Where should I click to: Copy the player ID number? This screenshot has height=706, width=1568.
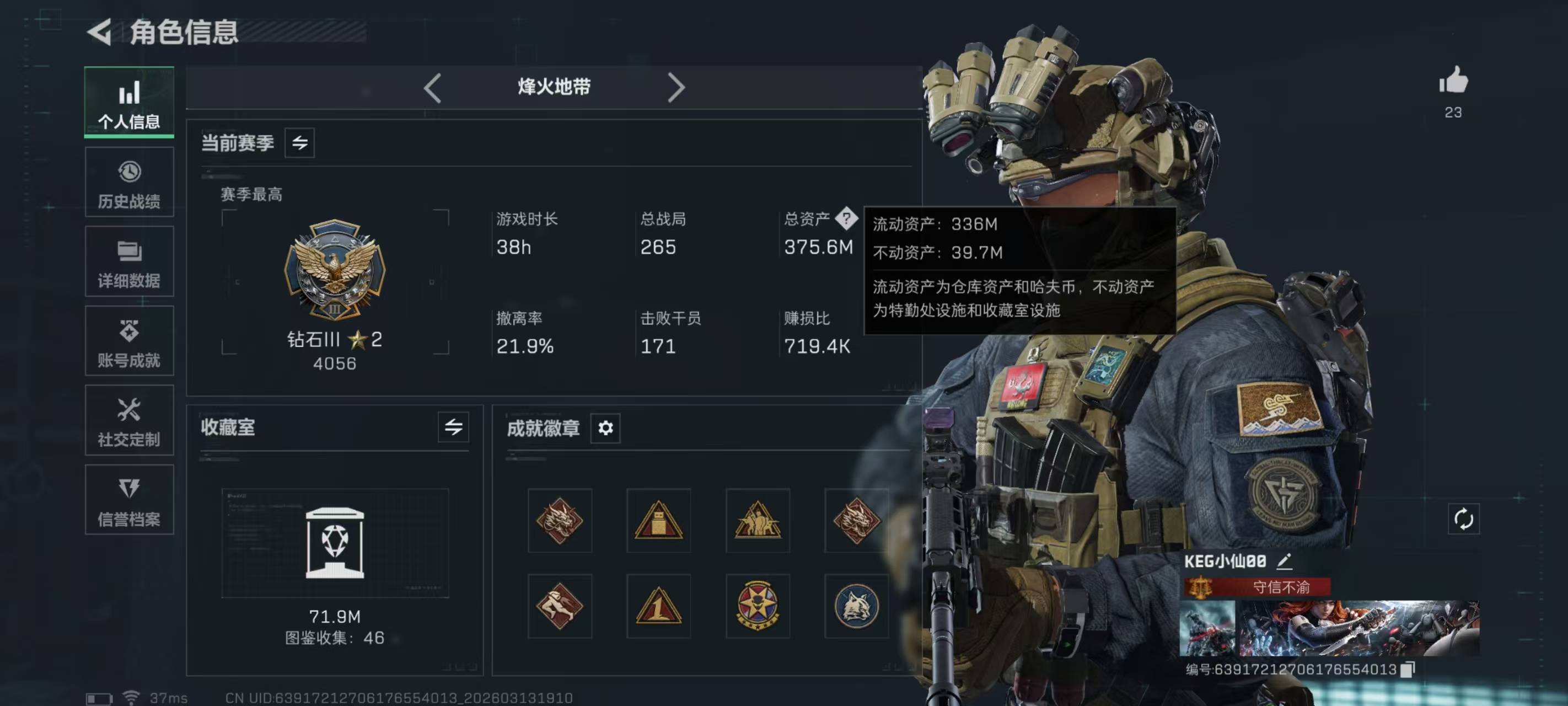pyautogui.click(x=1408, y=670)
